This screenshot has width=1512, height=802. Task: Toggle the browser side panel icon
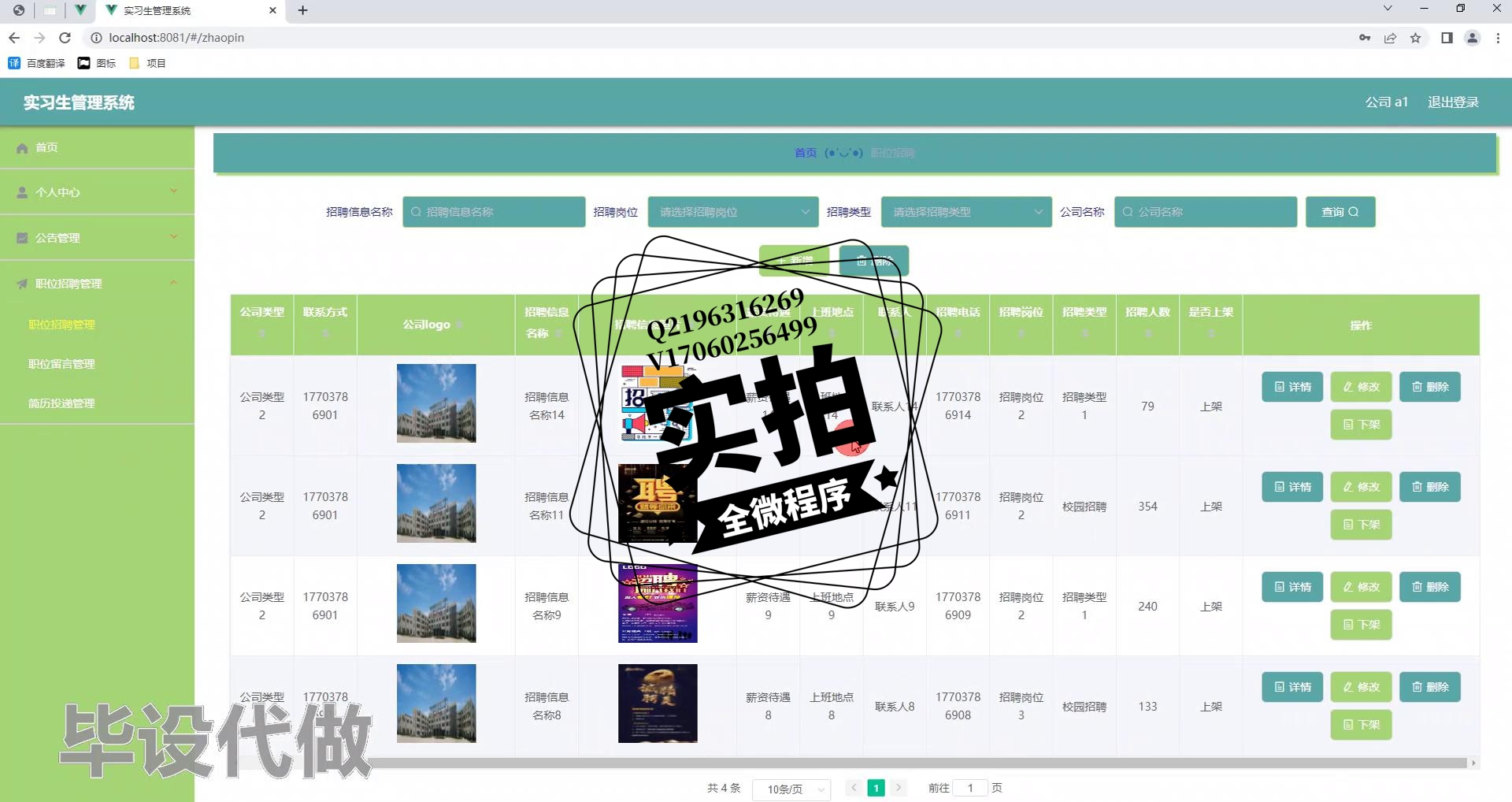pyautogui.click(x=1447, y=38)
